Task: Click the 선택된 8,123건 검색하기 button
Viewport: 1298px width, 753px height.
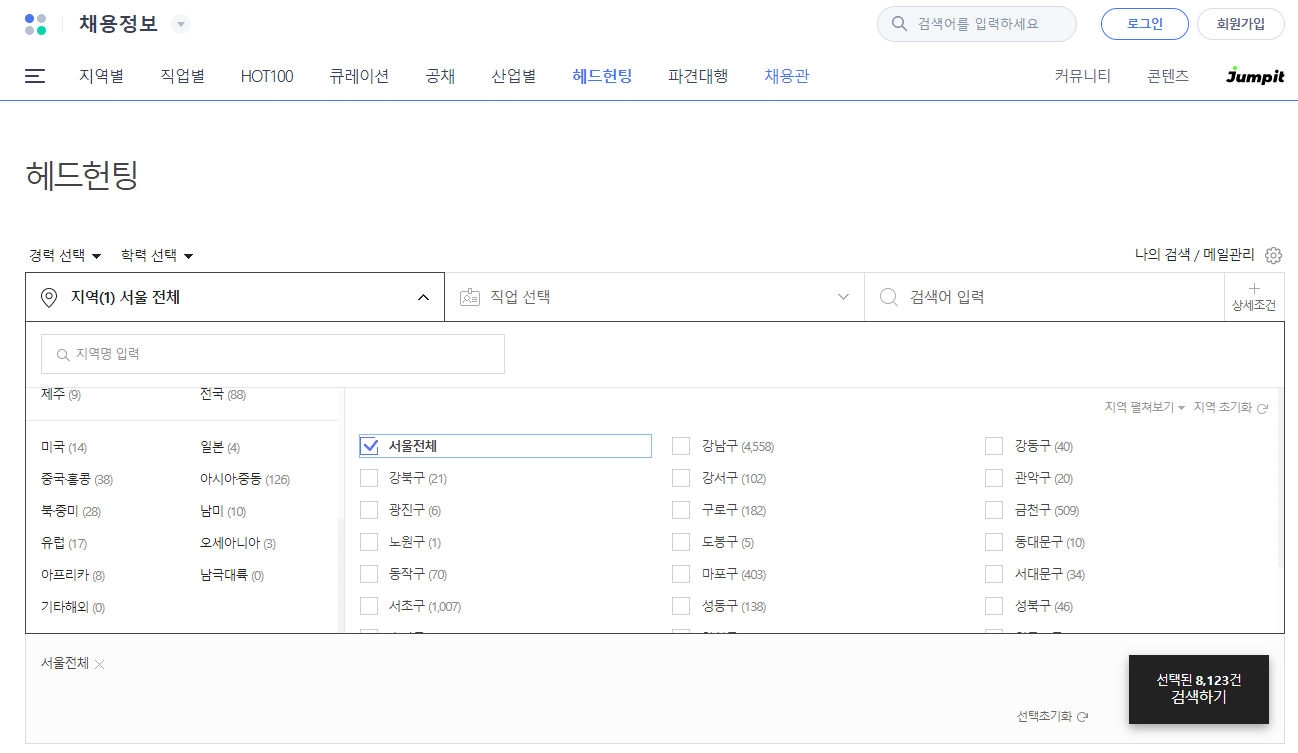Action: pos(1198,689)
